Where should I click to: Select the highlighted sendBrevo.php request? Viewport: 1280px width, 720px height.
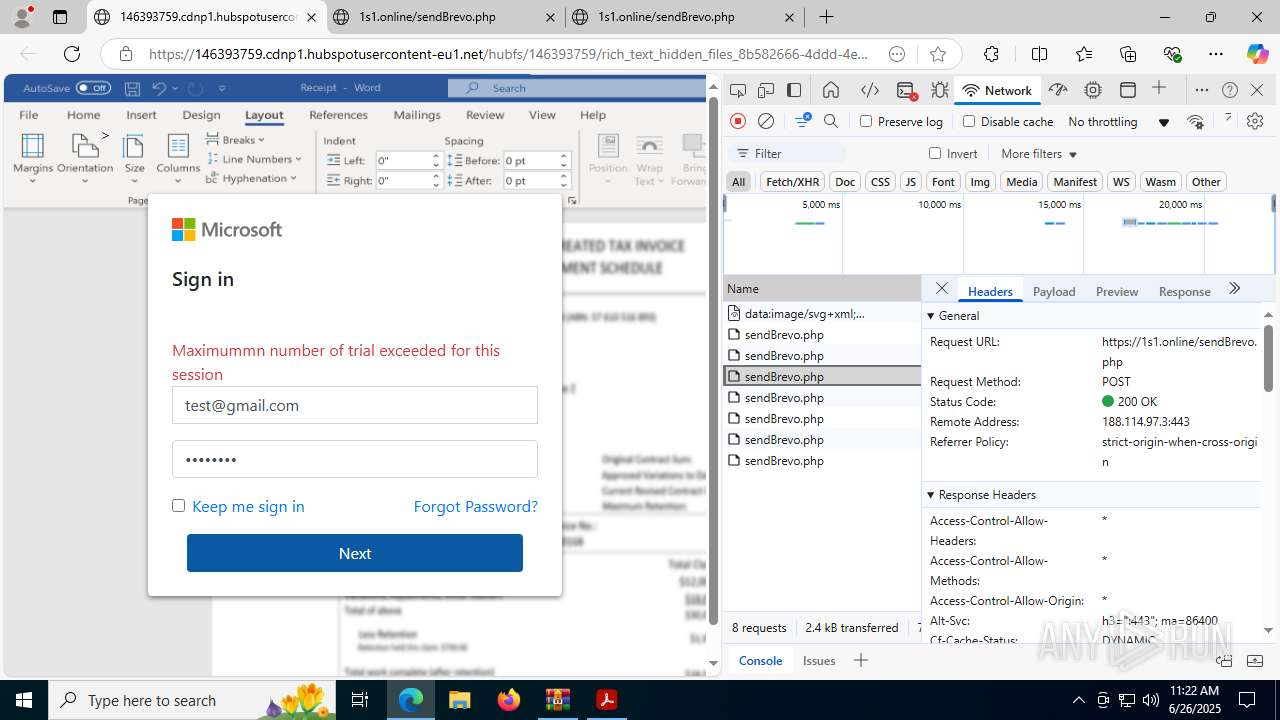coord(822,377)
